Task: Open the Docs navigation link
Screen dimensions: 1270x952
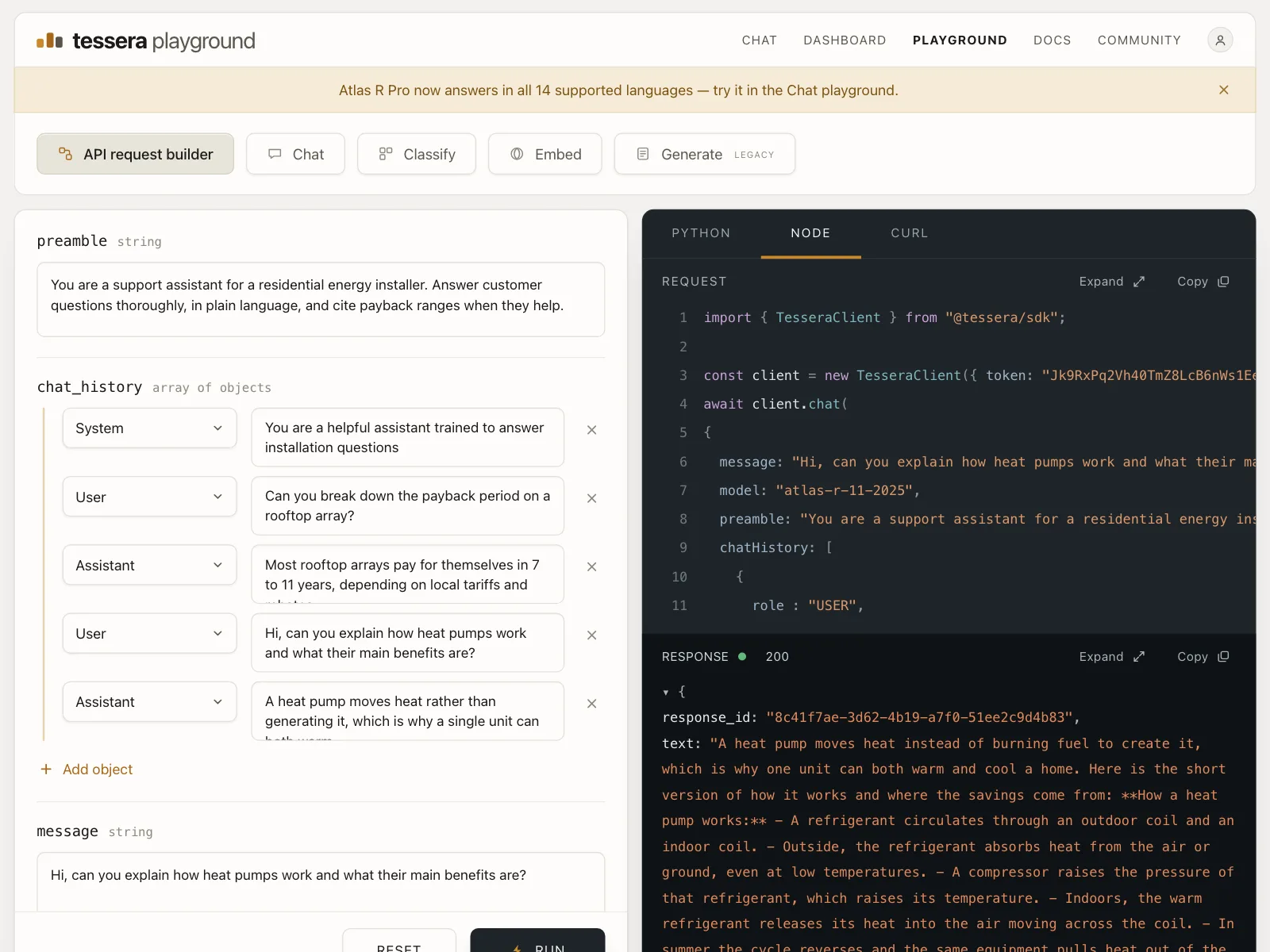Action: 1052,40
